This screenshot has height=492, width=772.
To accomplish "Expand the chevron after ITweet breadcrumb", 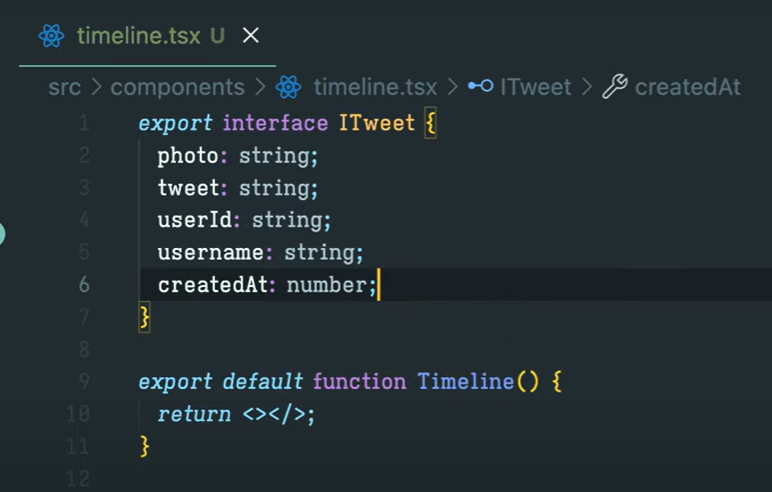I will click(x=586, y=87).
